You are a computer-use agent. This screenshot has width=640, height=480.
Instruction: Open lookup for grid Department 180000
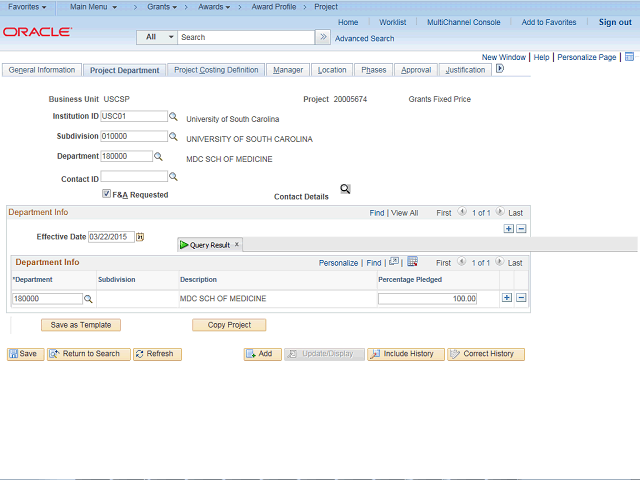tap(88, 299)
